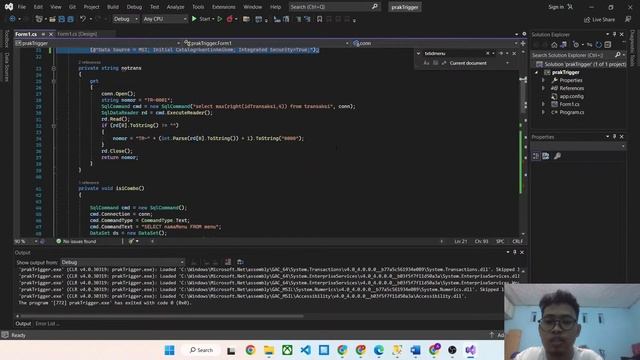Click the Windows Start button
640x360 pixels.
point(169,350)
